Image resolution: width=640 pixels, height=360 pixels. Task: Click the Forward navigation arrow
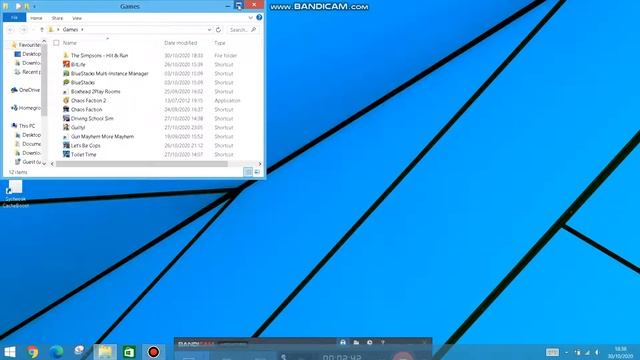click(23, 30)
